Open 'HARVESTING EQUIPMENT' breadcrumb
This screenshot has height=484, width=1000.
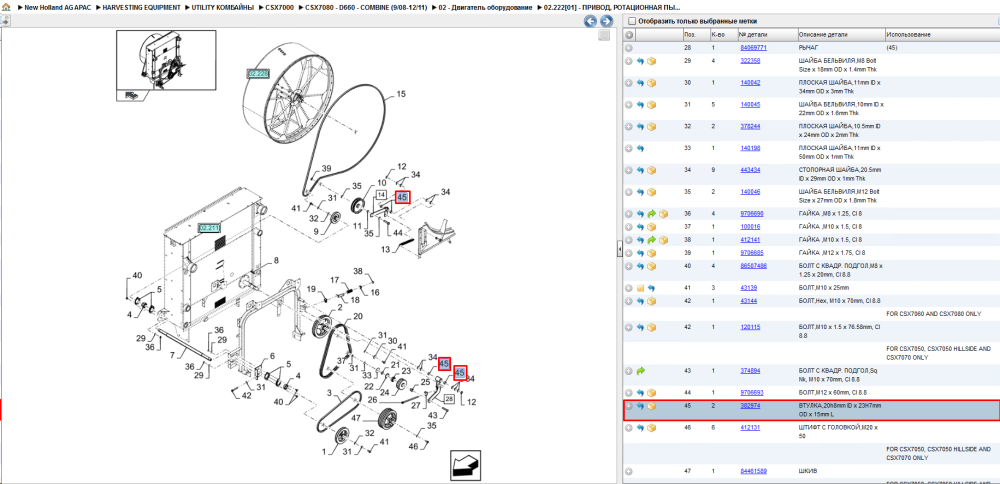pyautogui.click(x=142, y=8)
